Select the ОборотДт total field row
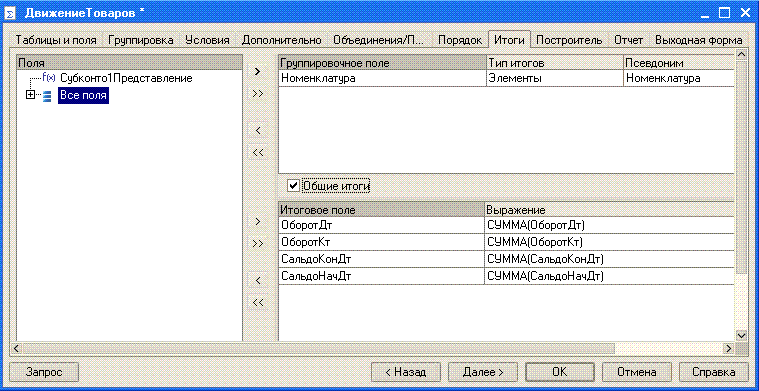This screenshot has height=391, width=759. [381, 225]
